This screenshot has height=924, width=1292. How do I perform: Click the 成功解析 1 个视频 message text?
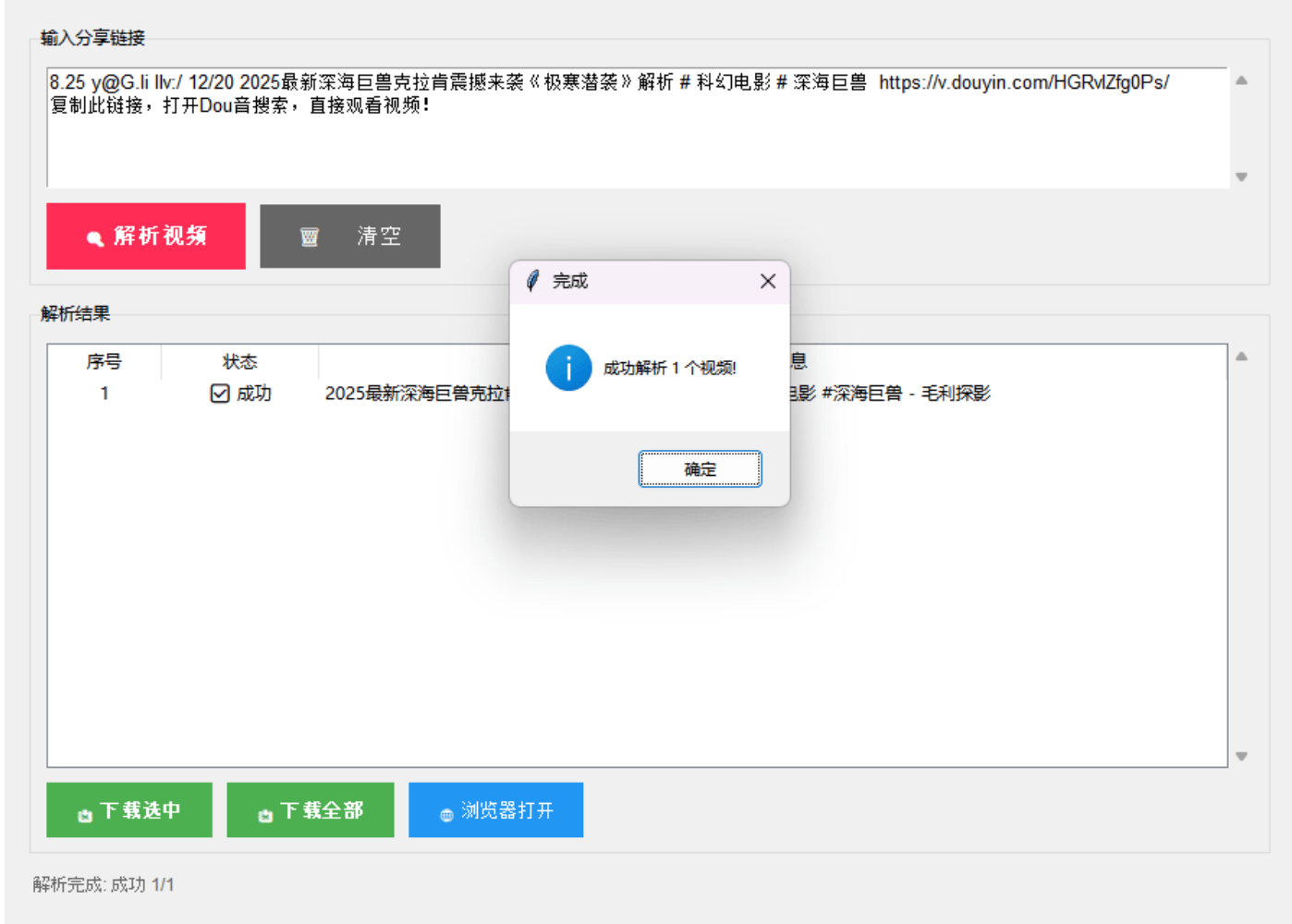[669, 368]
